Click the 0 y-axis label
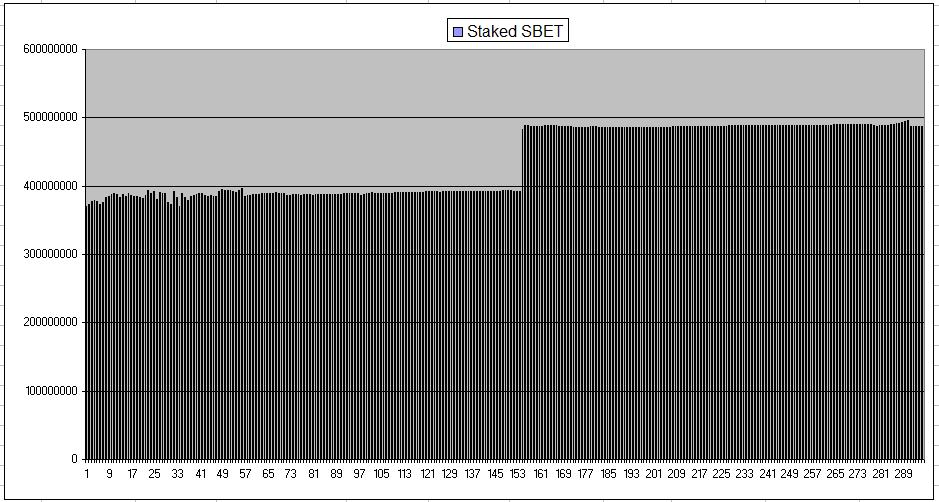The image size is (939, 502). coord(75,459)
